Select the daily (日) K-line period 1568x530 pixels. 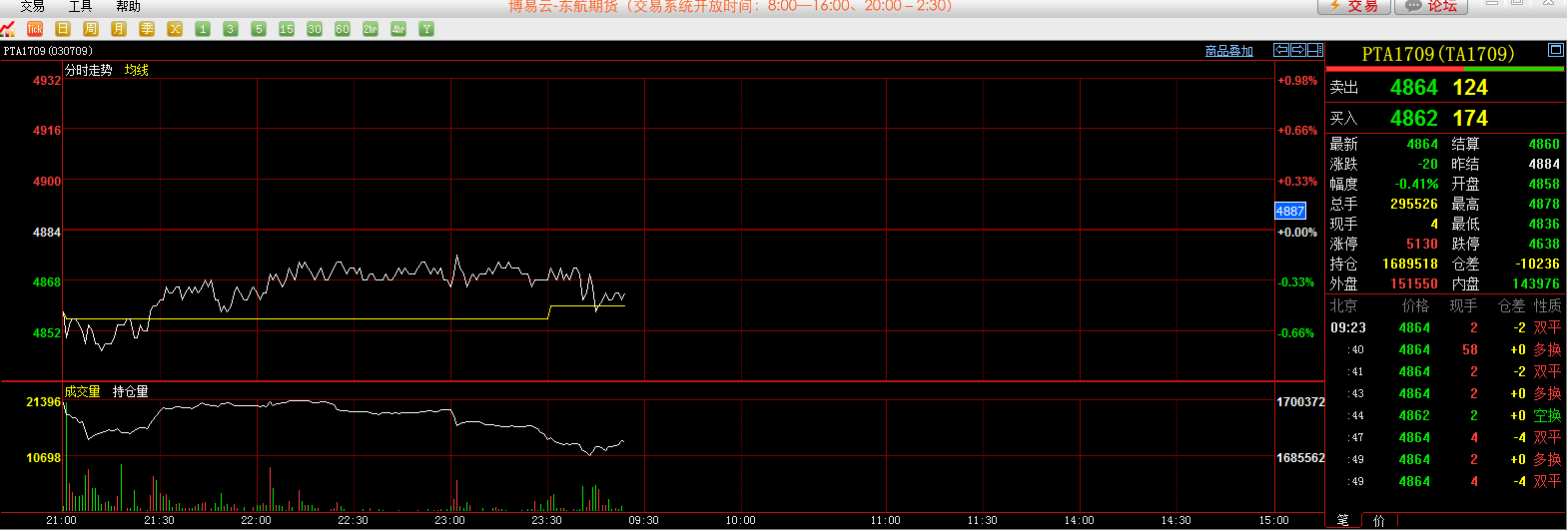(63, 29)
